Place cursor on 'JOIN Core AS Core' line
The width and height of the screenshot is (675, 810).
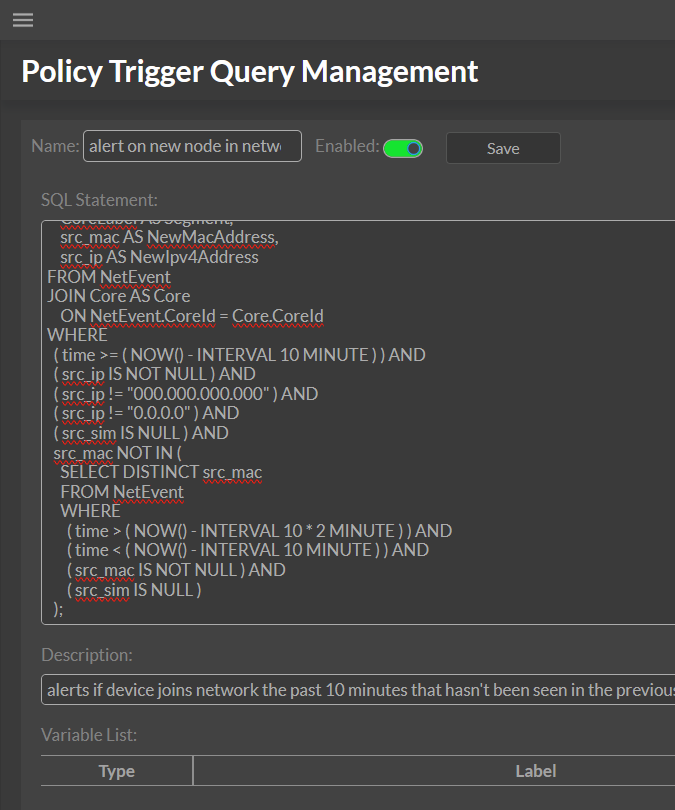[x=118, y=296]
